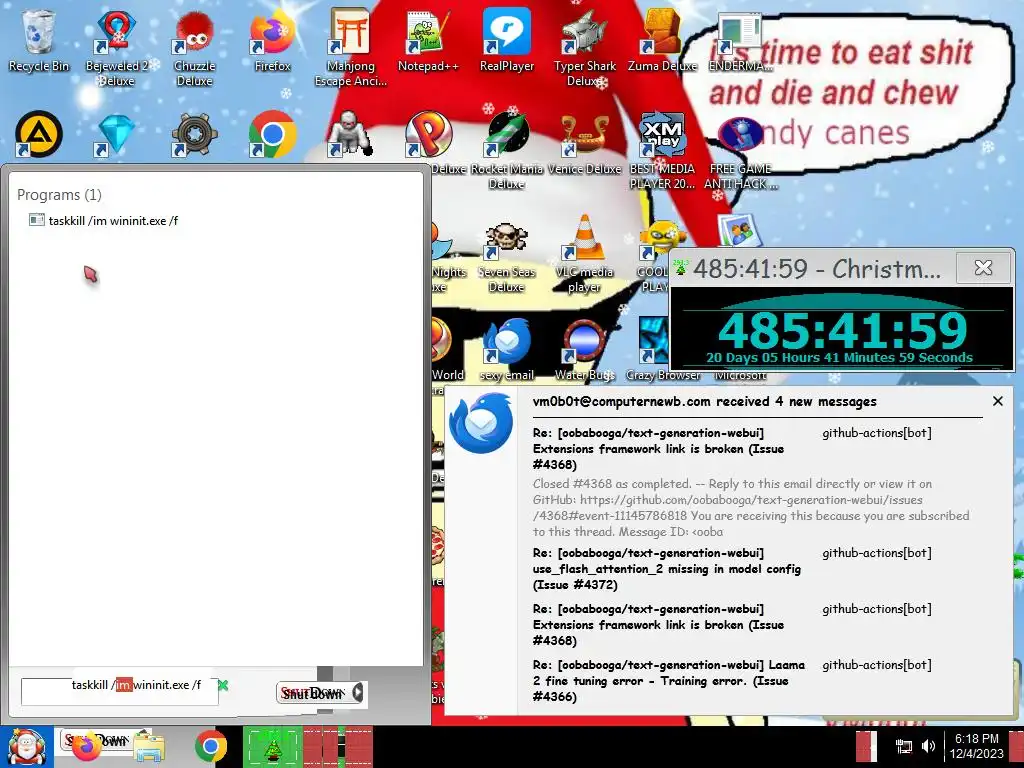Open Chrome from the taskbar

[x=210, y=747]
